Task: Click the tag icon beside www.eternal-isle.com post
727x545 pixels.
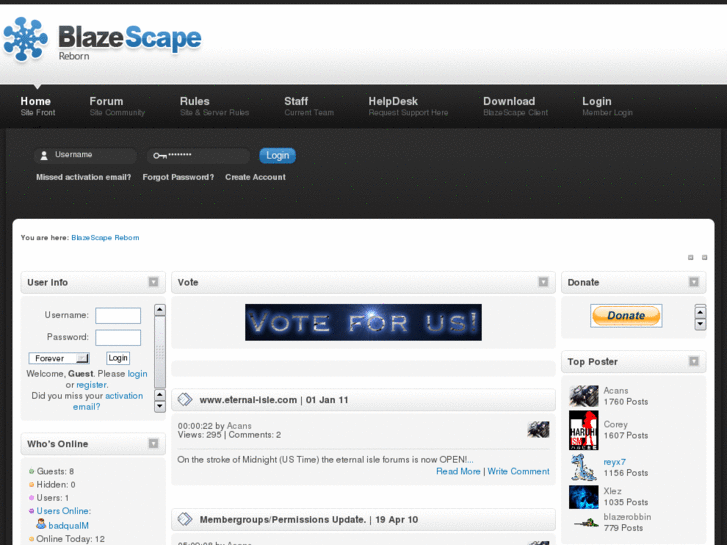Action: point(185,399)
